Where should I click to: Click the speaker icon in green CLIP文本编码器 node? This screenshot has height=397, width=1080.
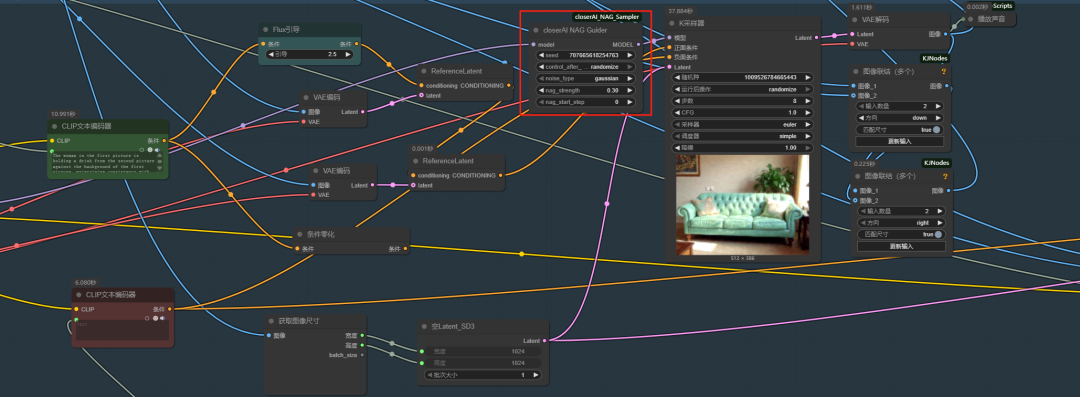(157, 150)
